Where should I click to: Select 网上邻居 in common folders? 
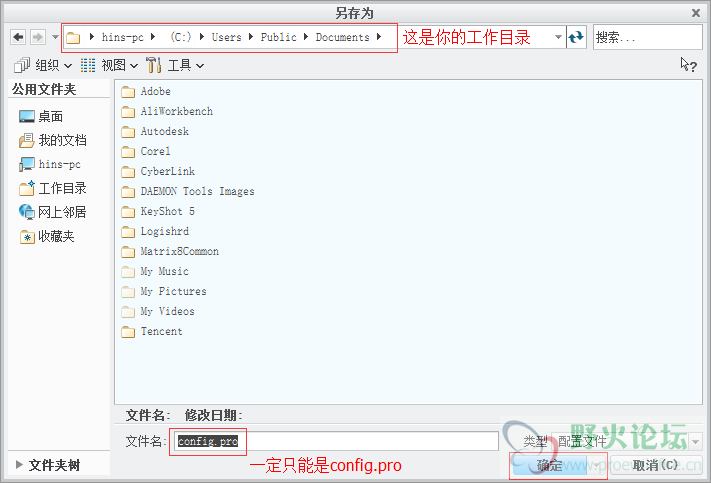pos(53,212)
